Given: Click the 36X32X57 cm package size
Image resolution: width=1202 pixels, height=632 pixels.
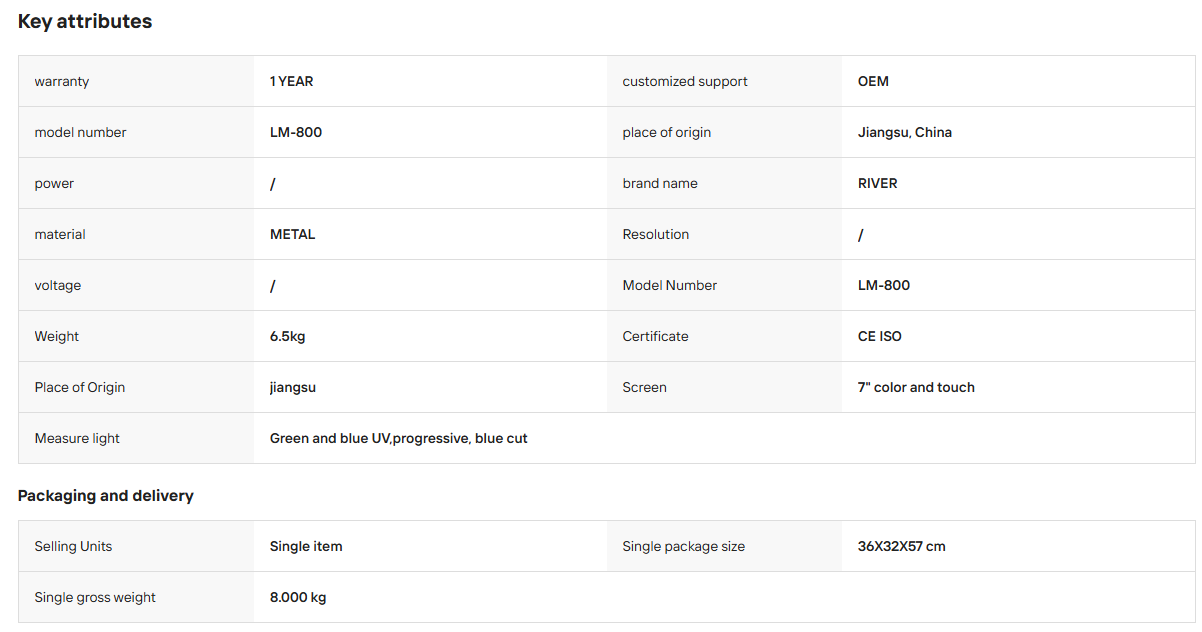Looking at the screenshot, I should [902, 546].
